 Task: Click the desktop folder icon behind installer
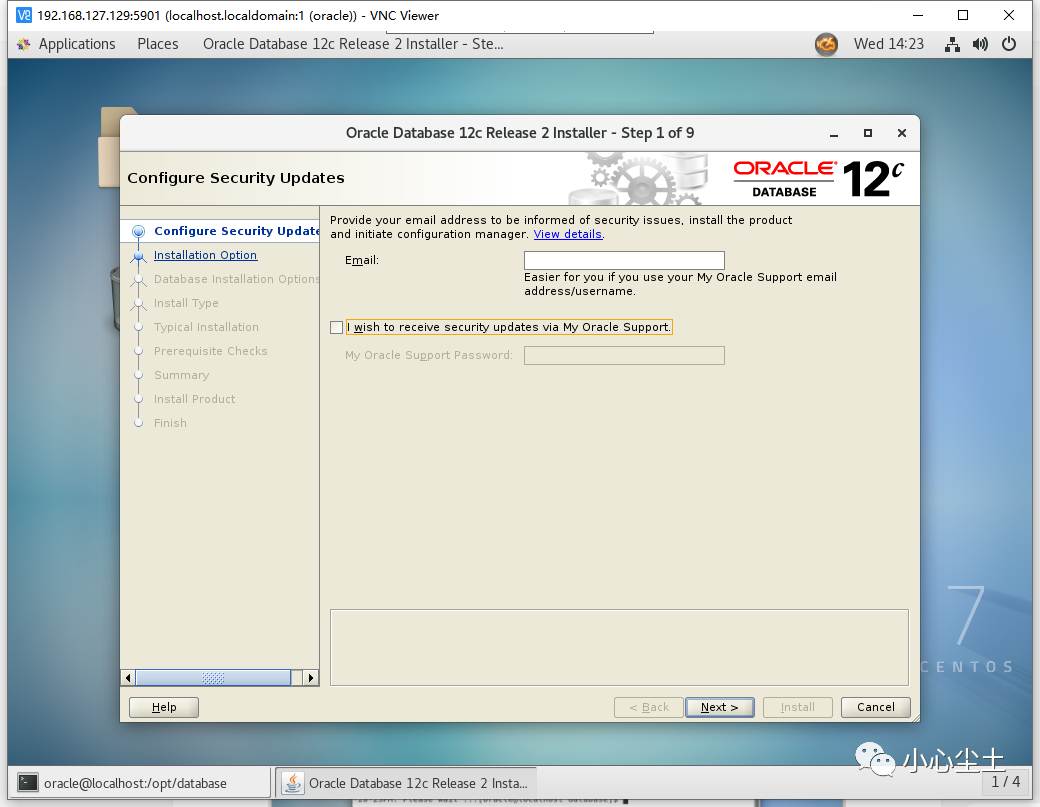(x=109, y=147)
